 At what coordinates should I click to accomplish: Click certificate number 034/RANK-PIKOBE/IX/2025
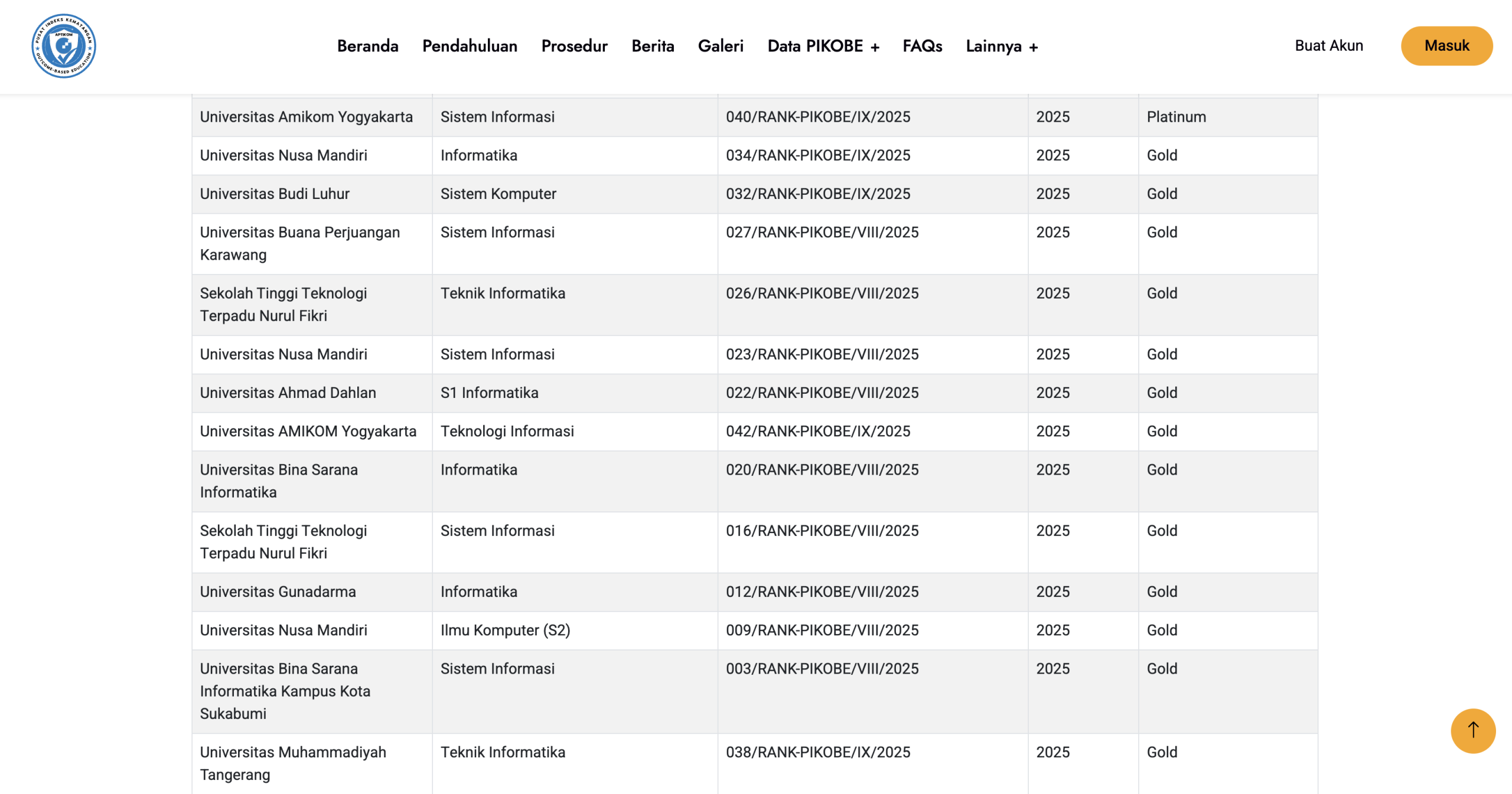(x=817, y=155)
